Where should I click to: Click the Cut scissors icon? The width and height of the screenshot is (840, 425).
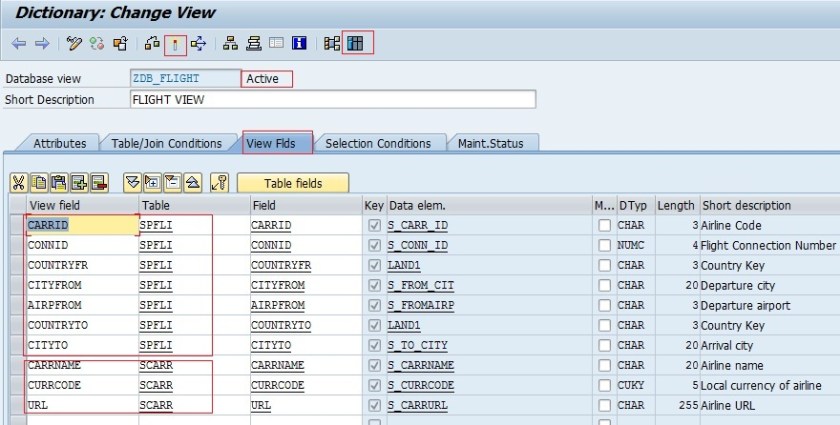point(18,183)
